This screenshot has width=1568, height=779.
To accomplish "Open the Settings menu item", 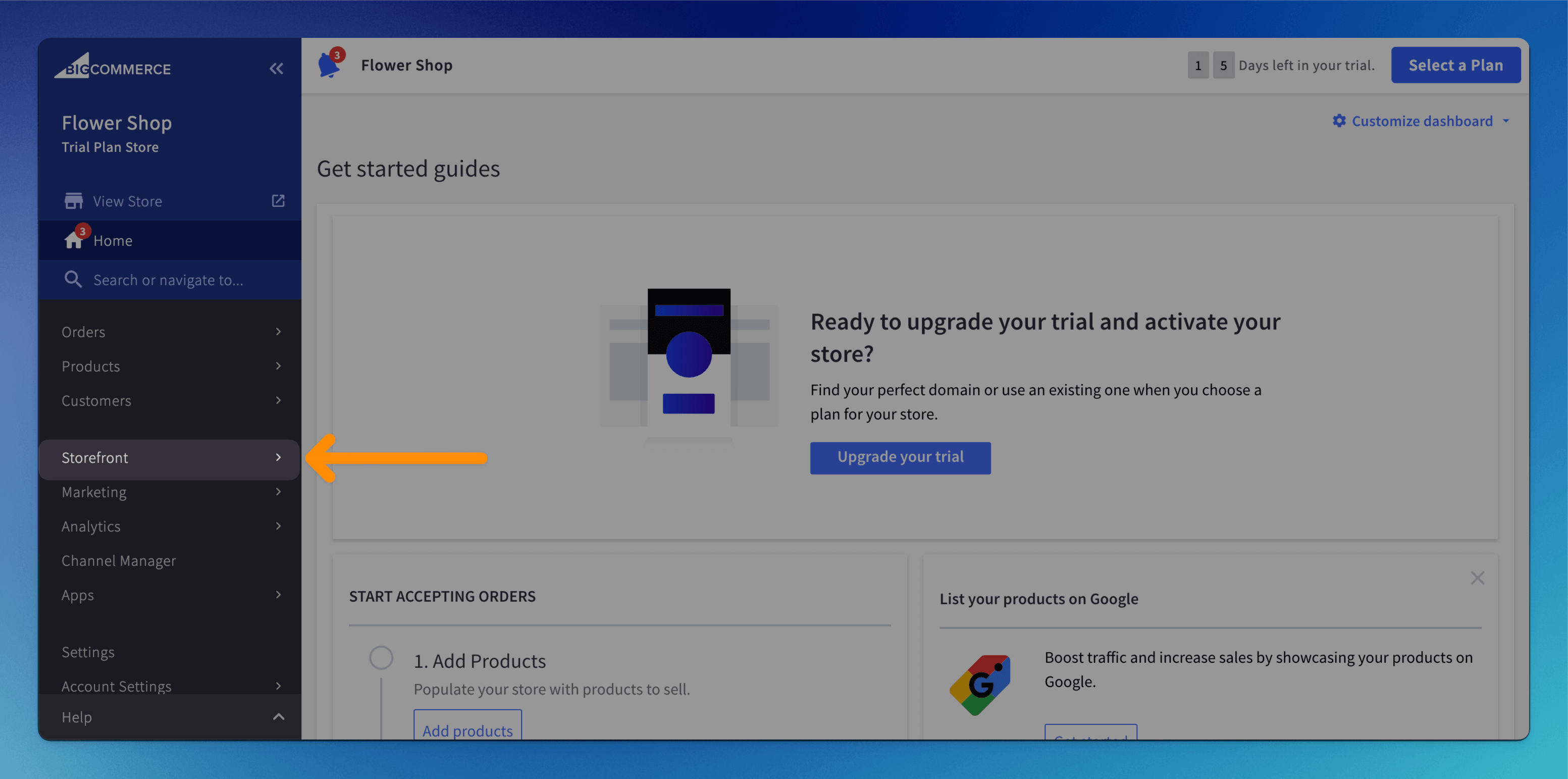I will coord(88,652).
